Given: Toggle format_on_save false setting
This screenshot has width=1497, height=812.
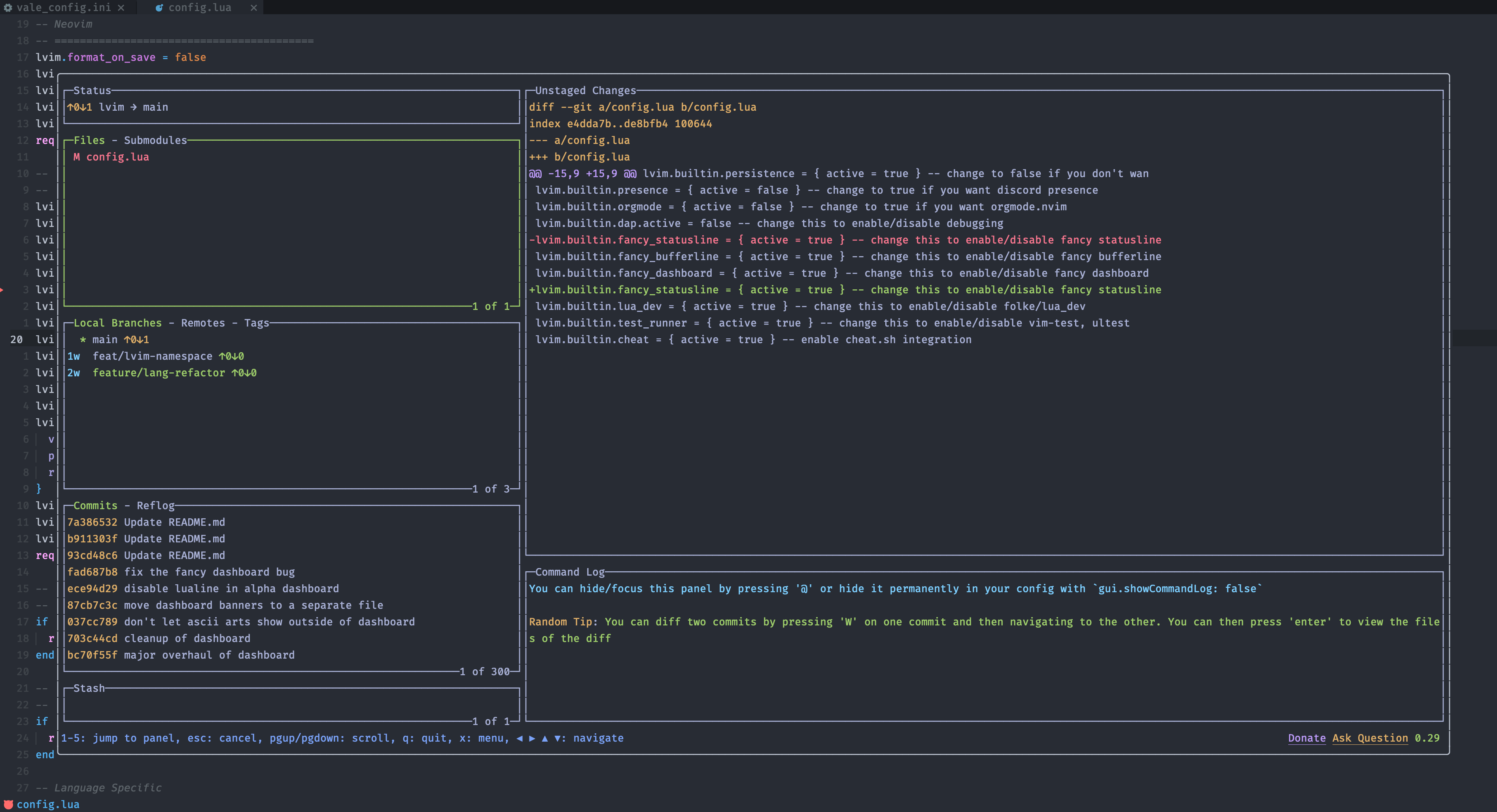Looking at the screenshot, I should coord(190,57).
